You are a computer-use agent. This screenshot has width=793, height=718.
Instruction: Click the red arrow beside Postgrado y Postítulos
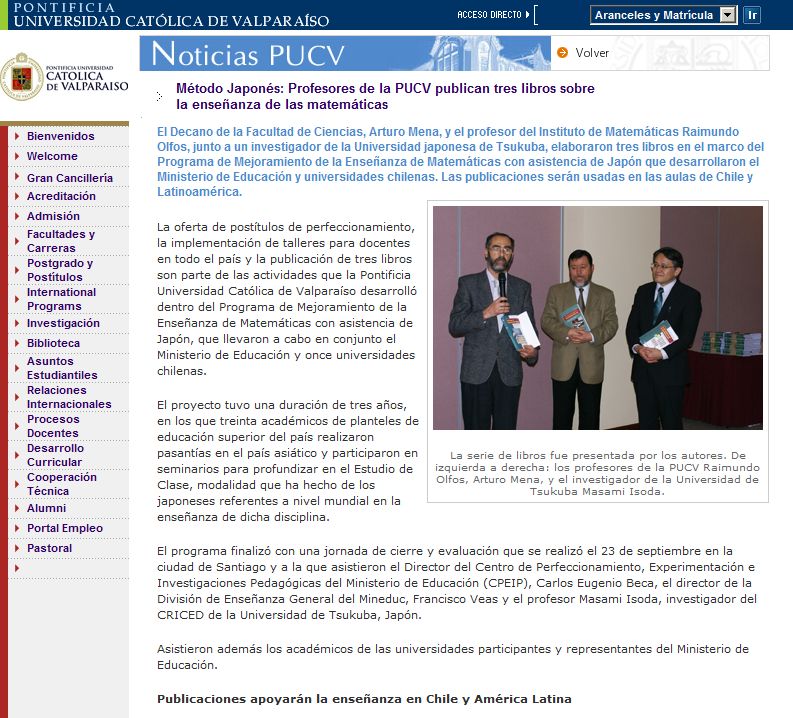pyautogui.click(x=17, y=270)
